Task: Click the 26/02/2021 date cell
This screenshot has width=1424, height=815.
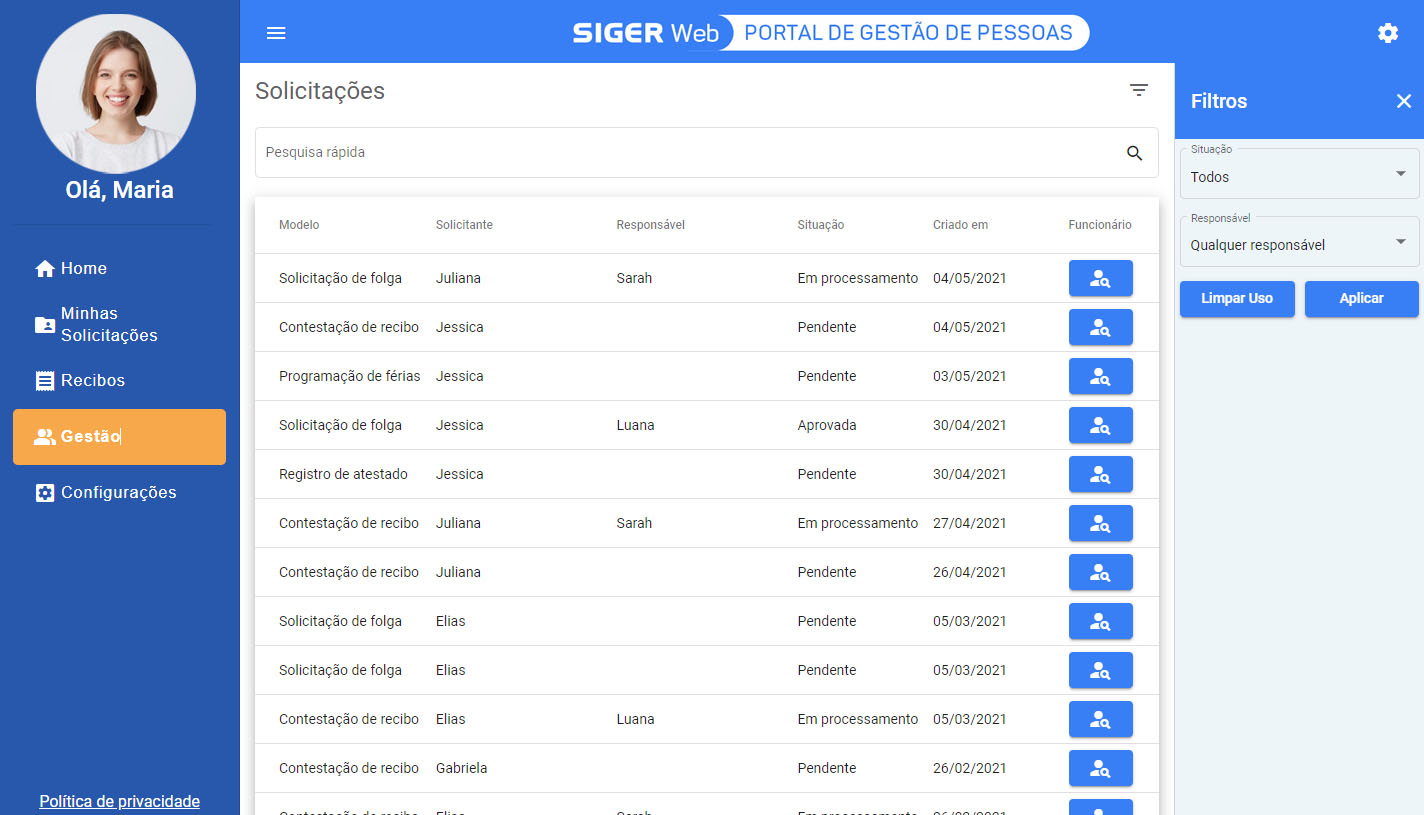Action: pyautogui.click(x=970, y=768)
